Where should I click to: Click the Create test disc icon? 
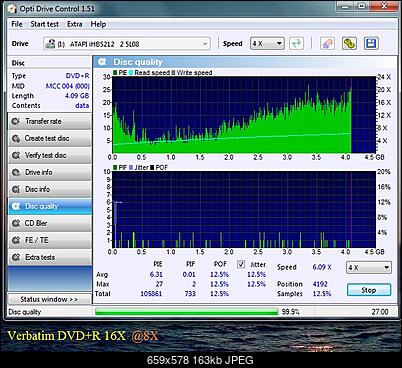tap(16, 138)
